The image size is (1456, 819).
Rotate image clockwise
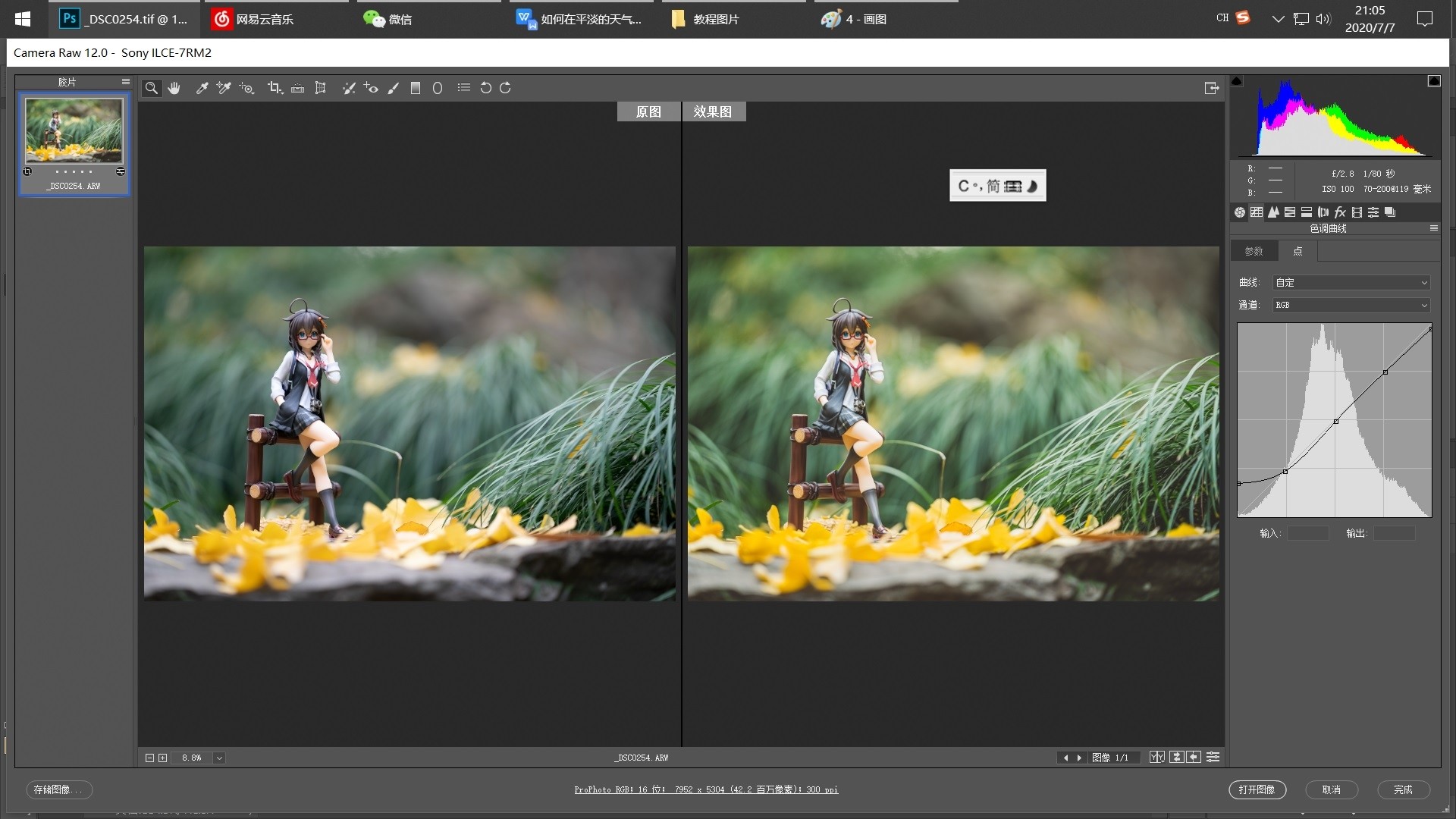[505, 88]
